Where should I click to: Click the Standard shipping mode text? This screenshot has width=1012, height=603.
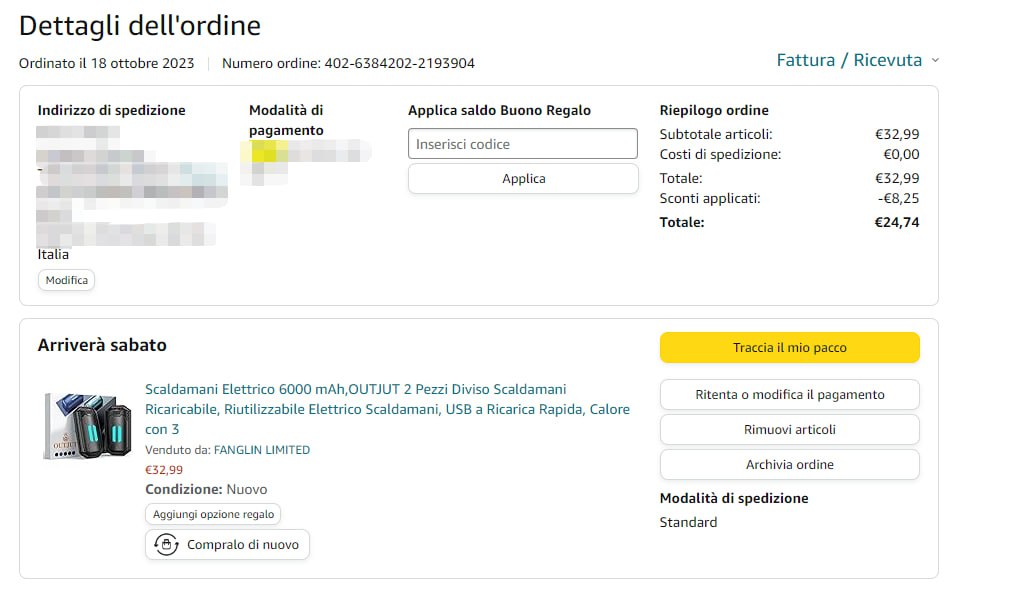coord(688,522)
